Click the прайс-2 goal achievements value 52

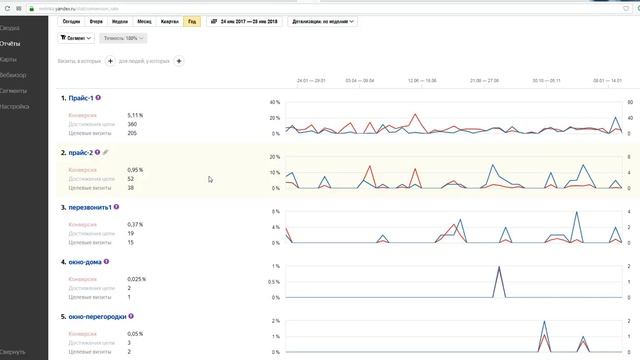[x=131, y=179]
